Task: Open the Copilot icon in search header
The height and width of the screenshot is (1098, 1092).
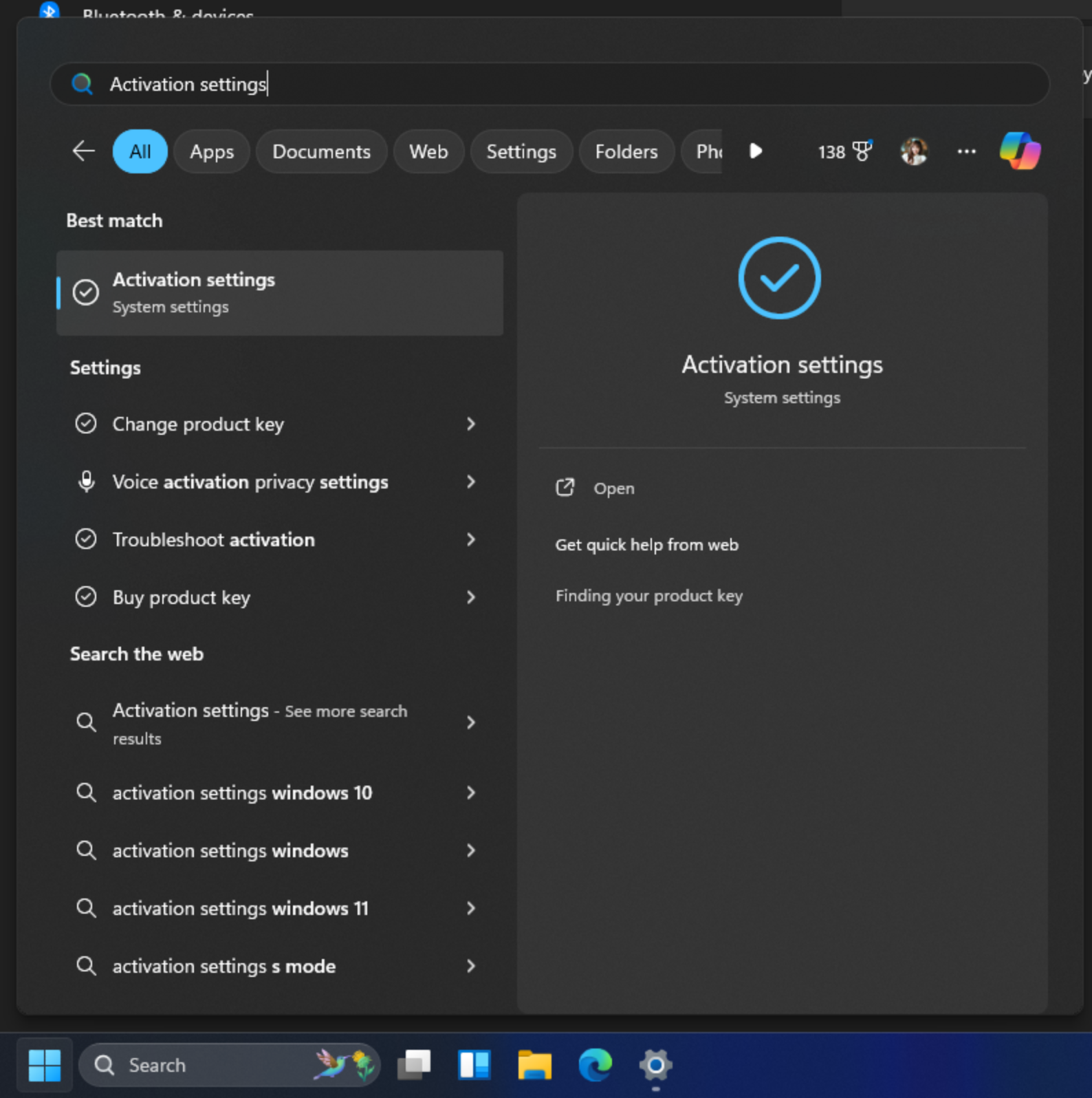Action: coord(1020,151)
